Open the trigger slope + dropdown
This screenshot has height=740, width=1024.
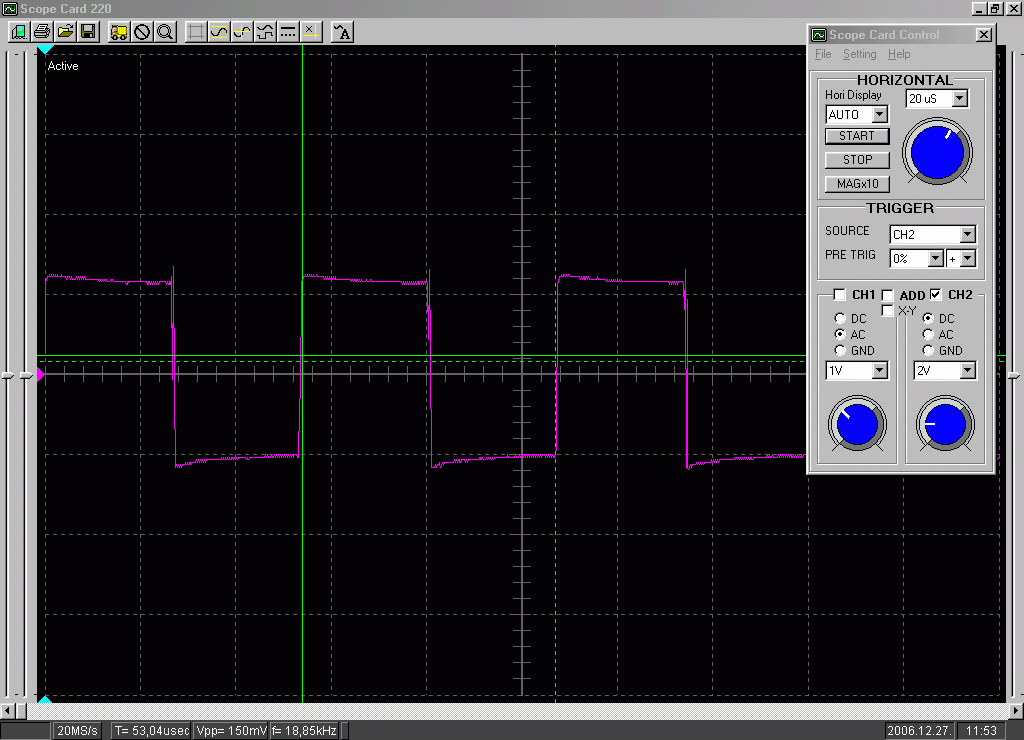(968, 259)
